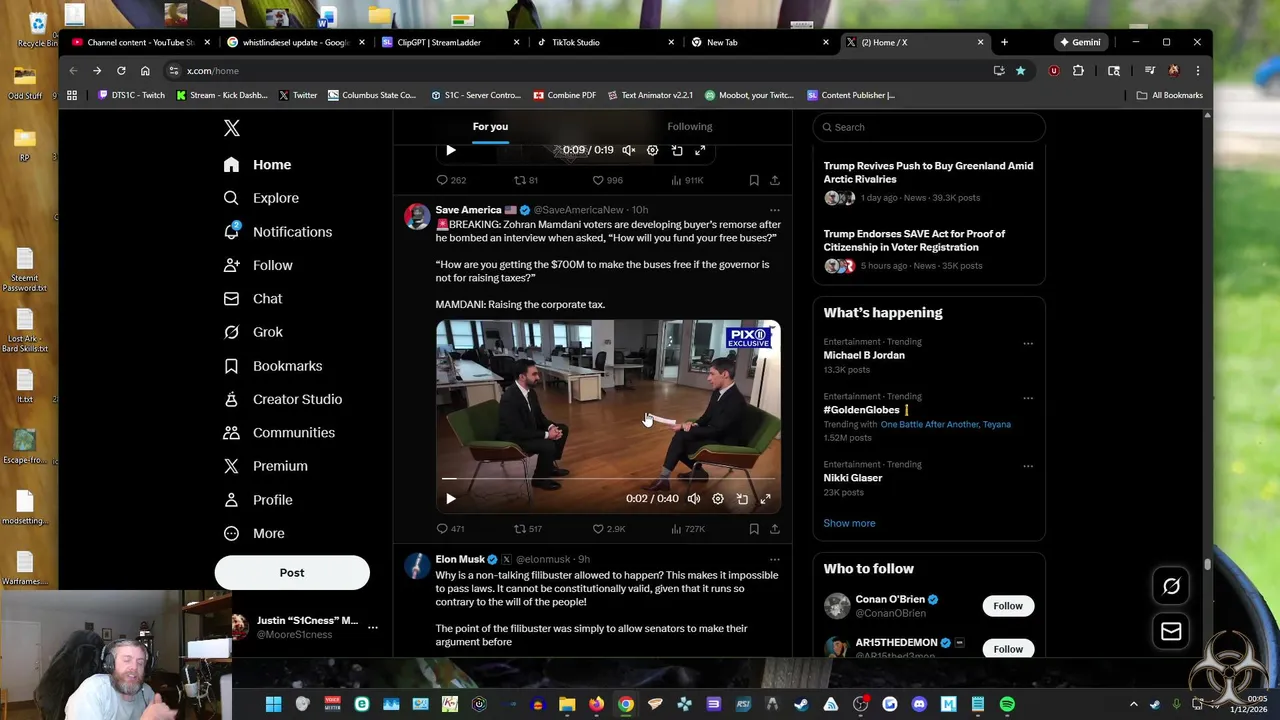Open settings gear on Mamdani video
The height and width of the screenshot is (720, 1280).
tap(718, 499)
